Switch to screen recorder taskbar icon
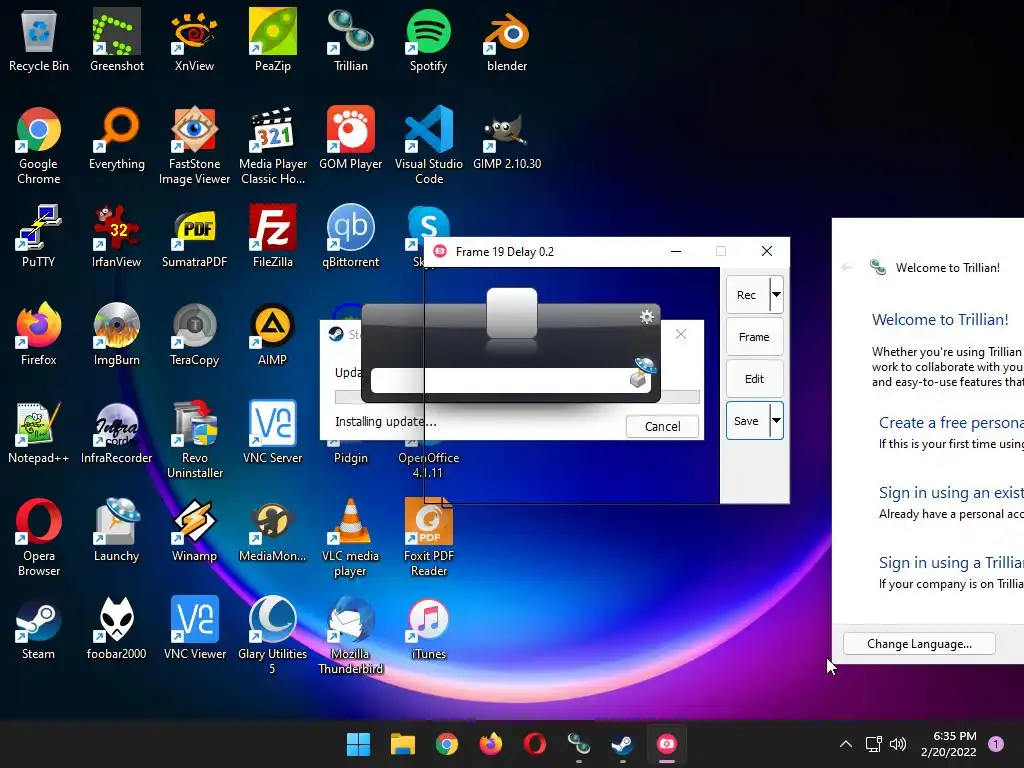 [x=666, y=744]
